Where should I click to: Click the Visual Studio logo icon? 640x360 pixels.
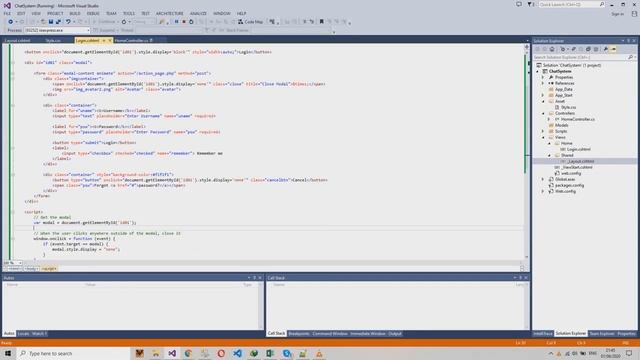click(x=7, y=5)
